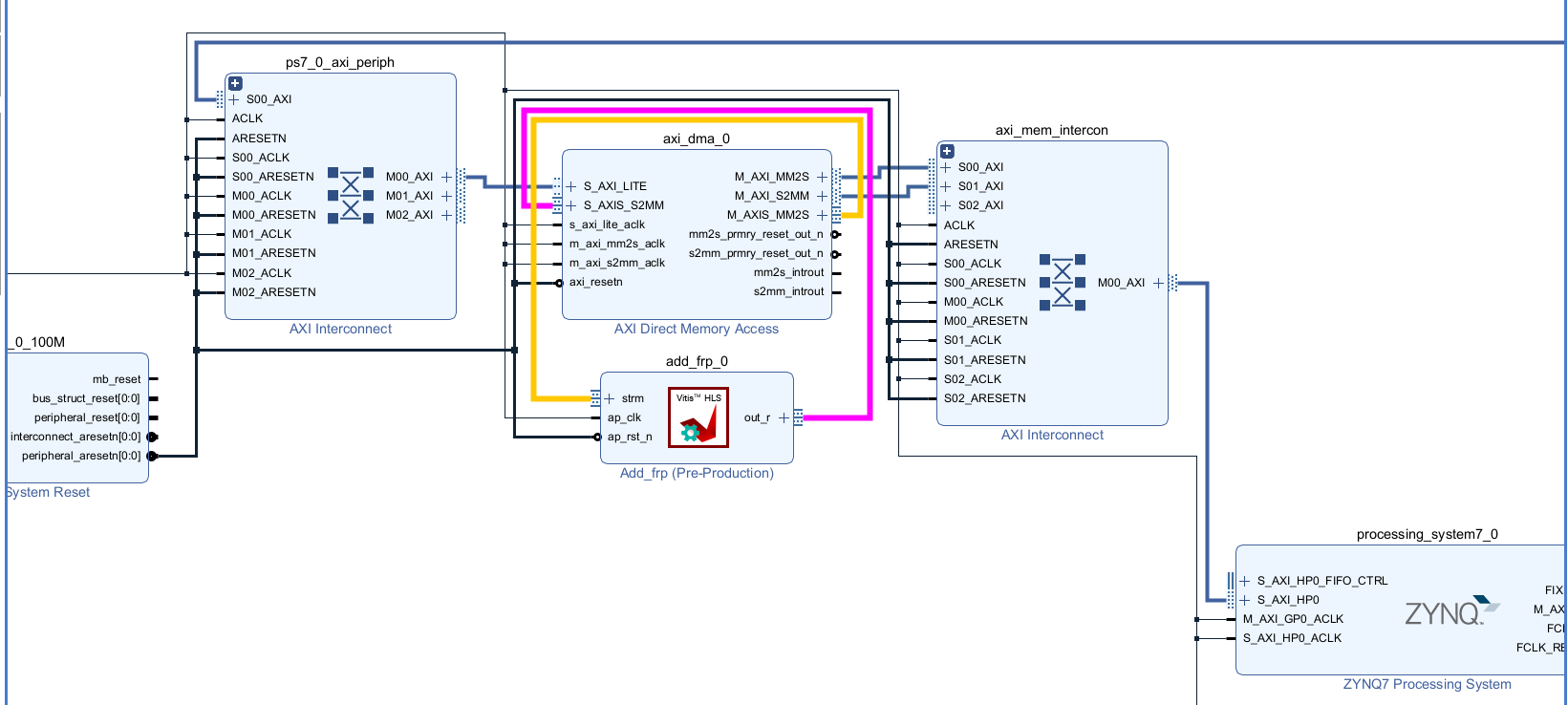Expand the S_AXIS_S2MM port on axi_dma_0
The width and height of the screenshot is (1568, 705).
(571, 205)
